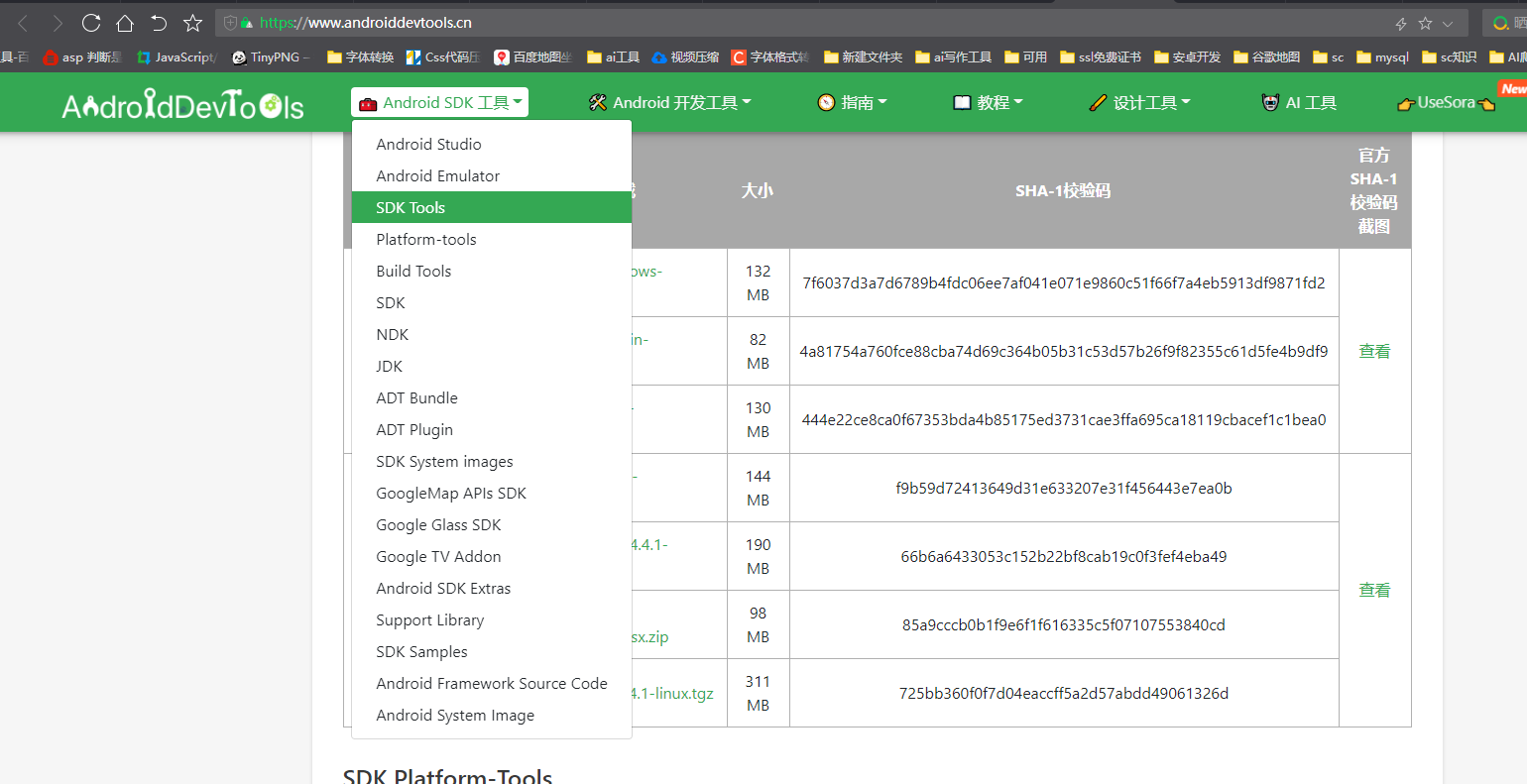Open the ai写作工具 bookmark folder
The image size is (1527, 784).
tap(954, 57)
